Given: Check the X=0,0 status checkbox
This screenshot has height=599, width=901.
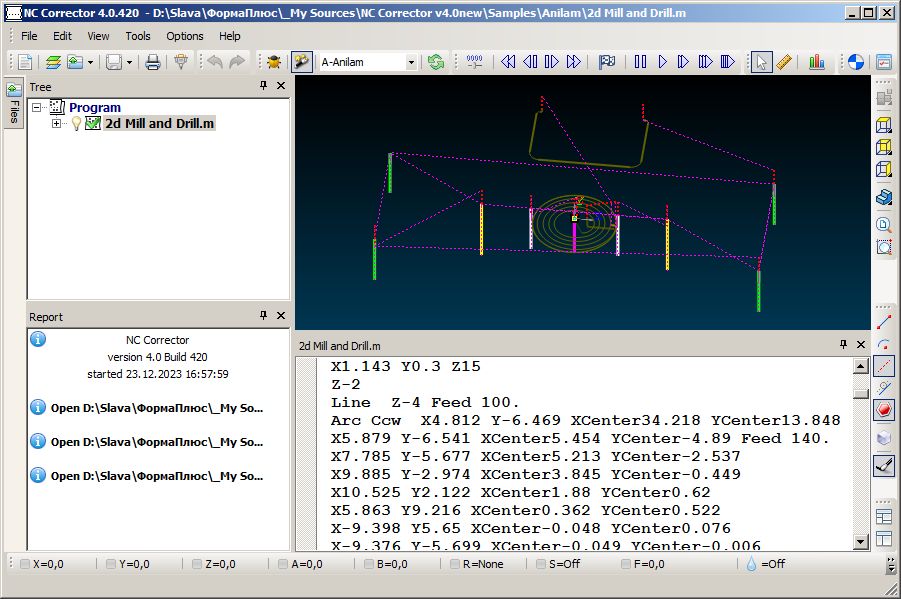Looking at the screenshot, I should tap(25, 564).
